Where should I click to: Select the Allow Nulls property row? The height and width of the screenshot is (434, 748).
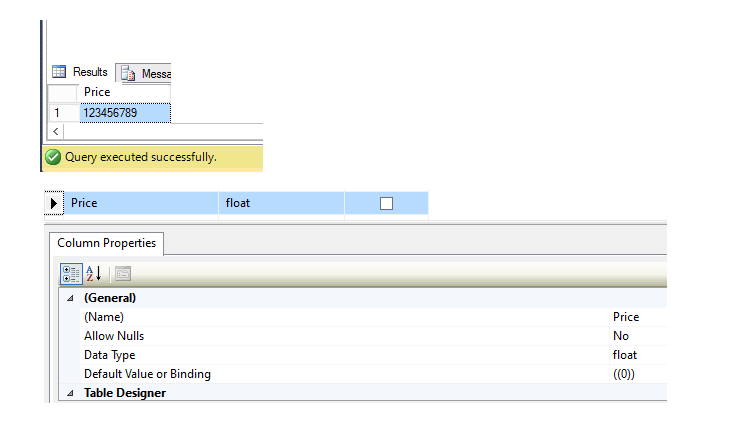click(374, 336)
